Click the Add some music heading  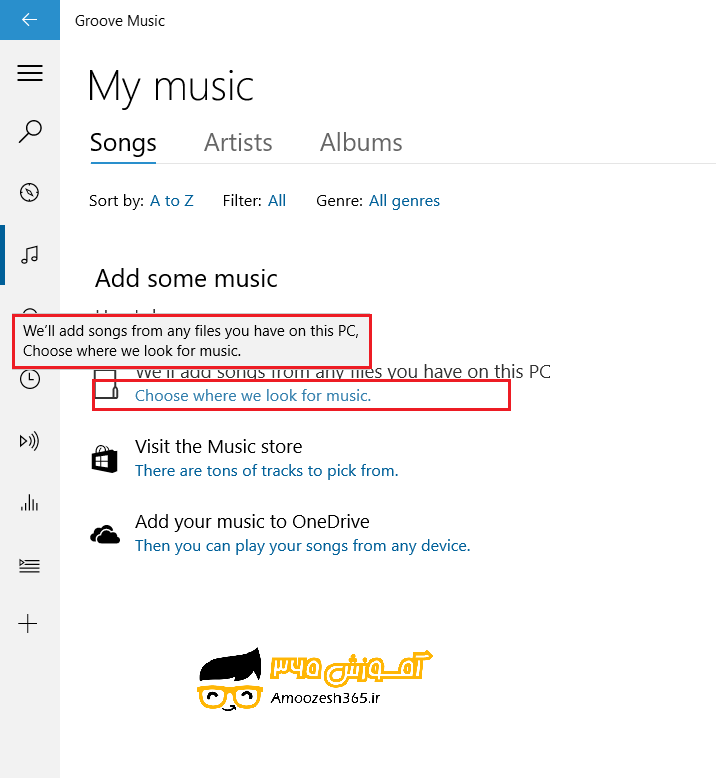186,278
